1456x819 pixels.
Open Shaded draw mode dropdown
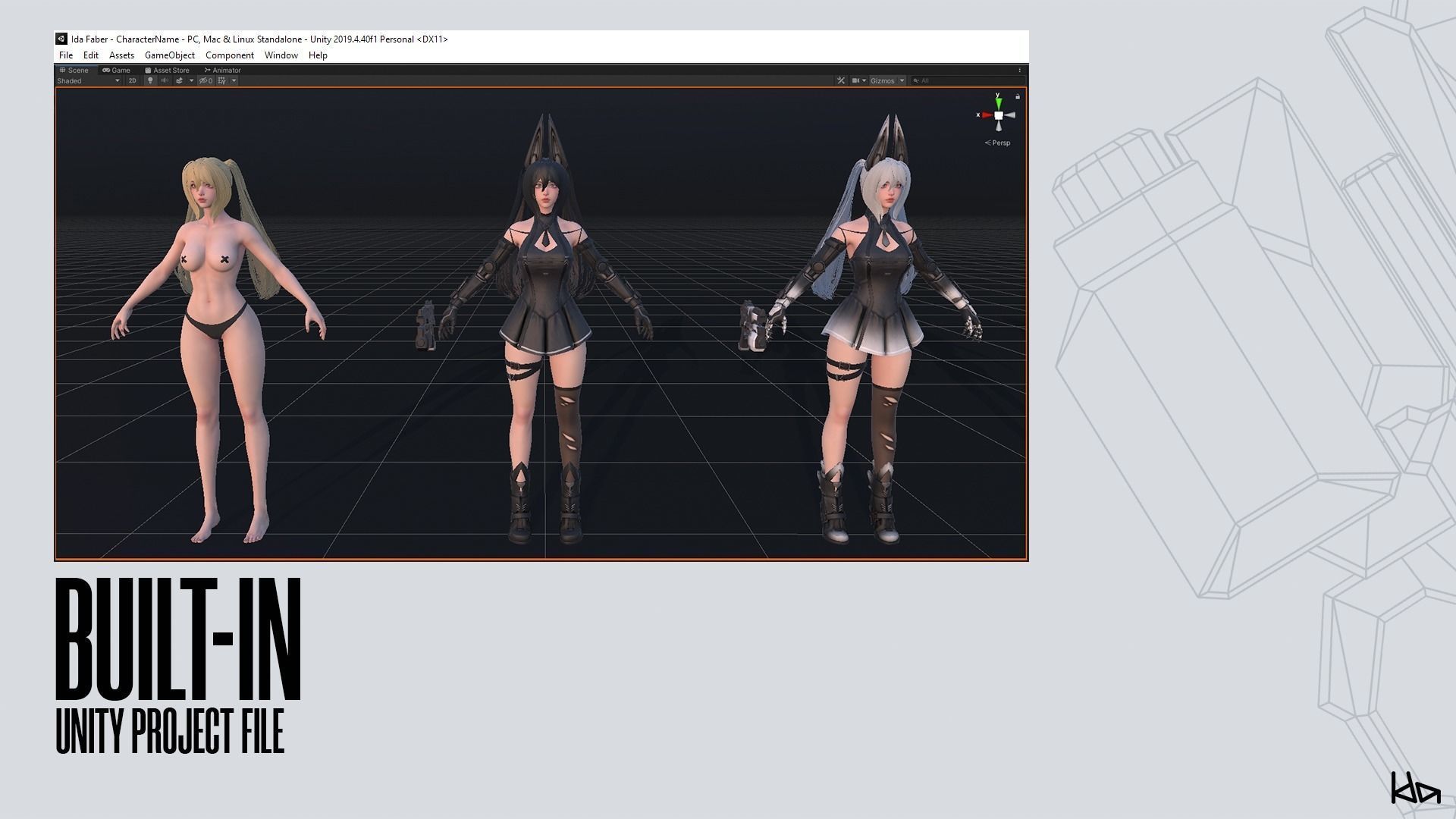87,80
